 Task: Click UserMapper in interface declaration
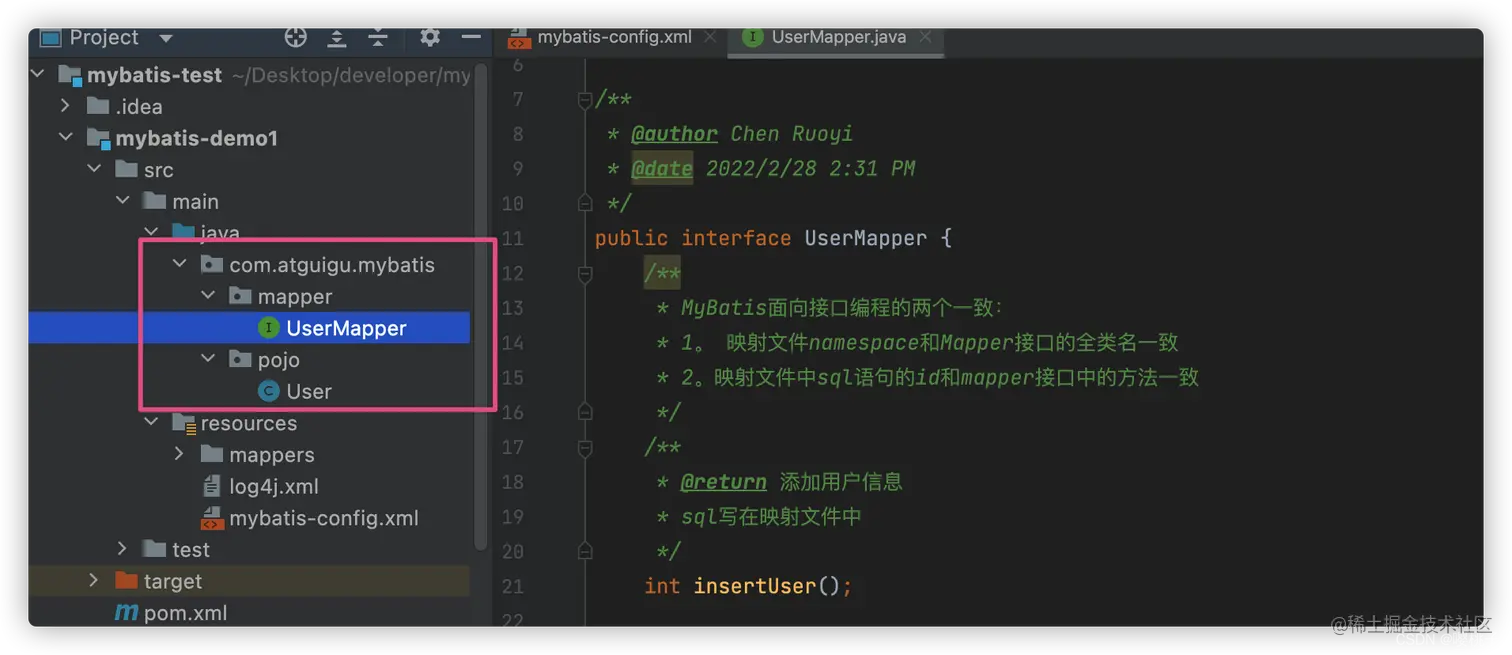(x=865, y=238)
